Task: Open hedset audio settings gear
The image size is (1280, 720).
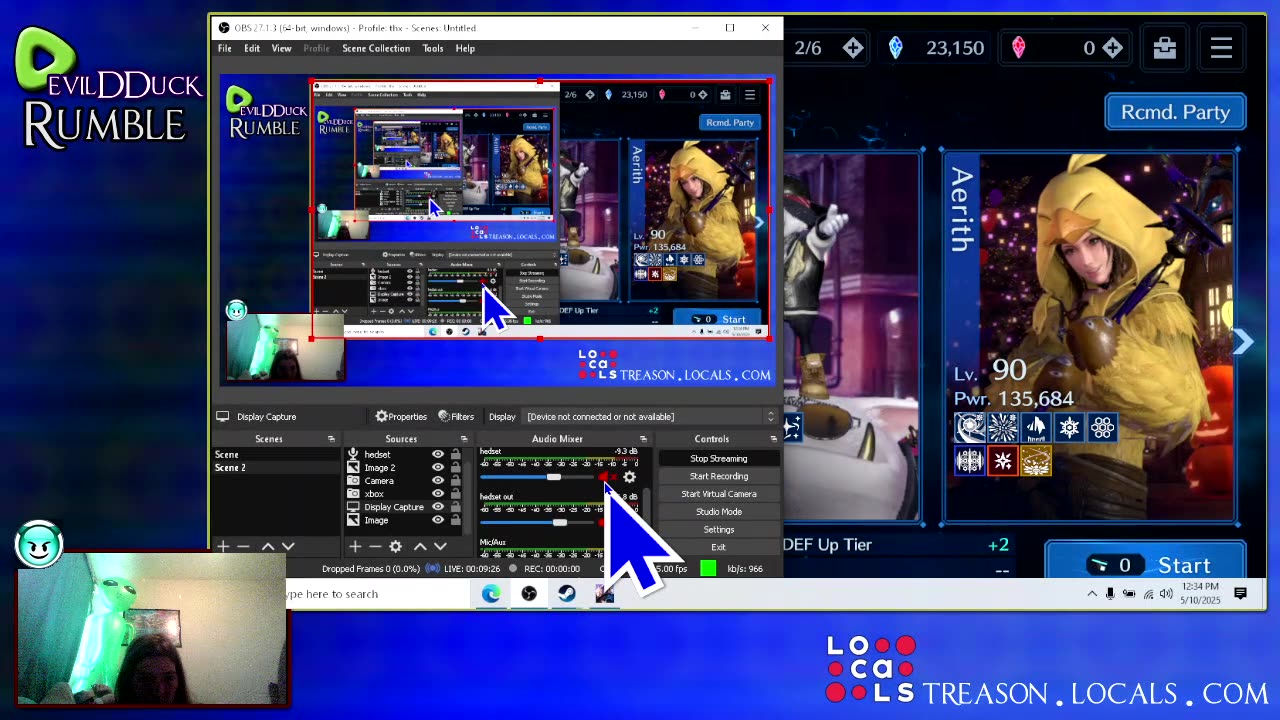Action: 629,477
